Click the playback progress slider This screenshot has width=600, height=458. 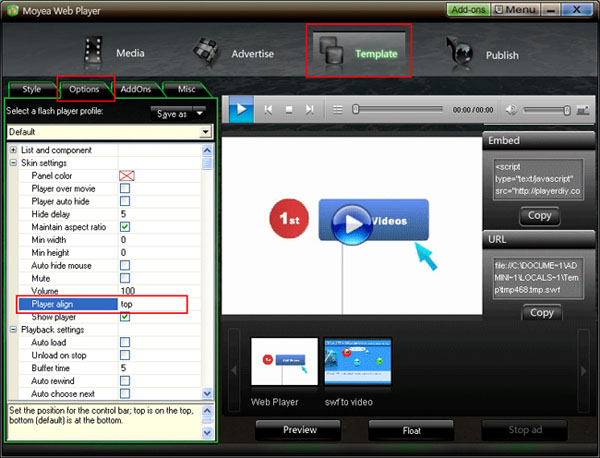397,110
